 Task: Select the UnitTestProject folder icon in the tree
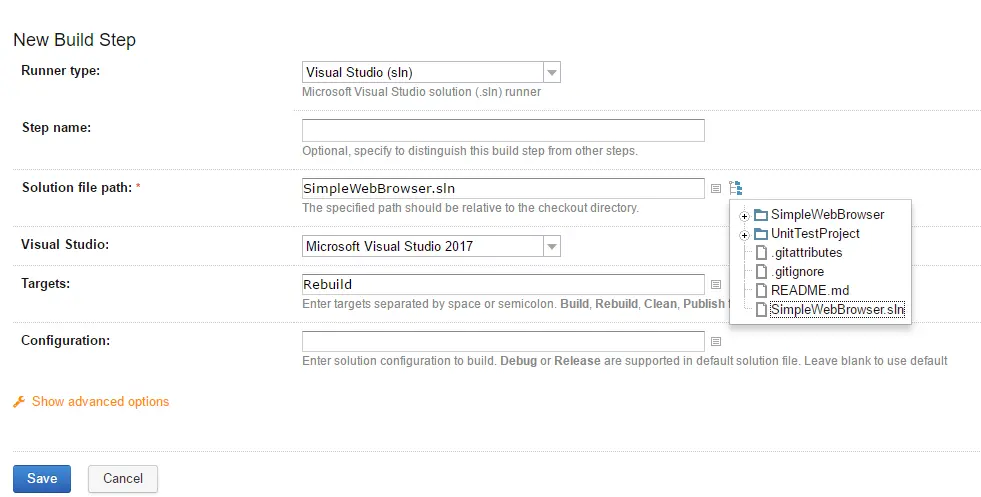point(761,234)
